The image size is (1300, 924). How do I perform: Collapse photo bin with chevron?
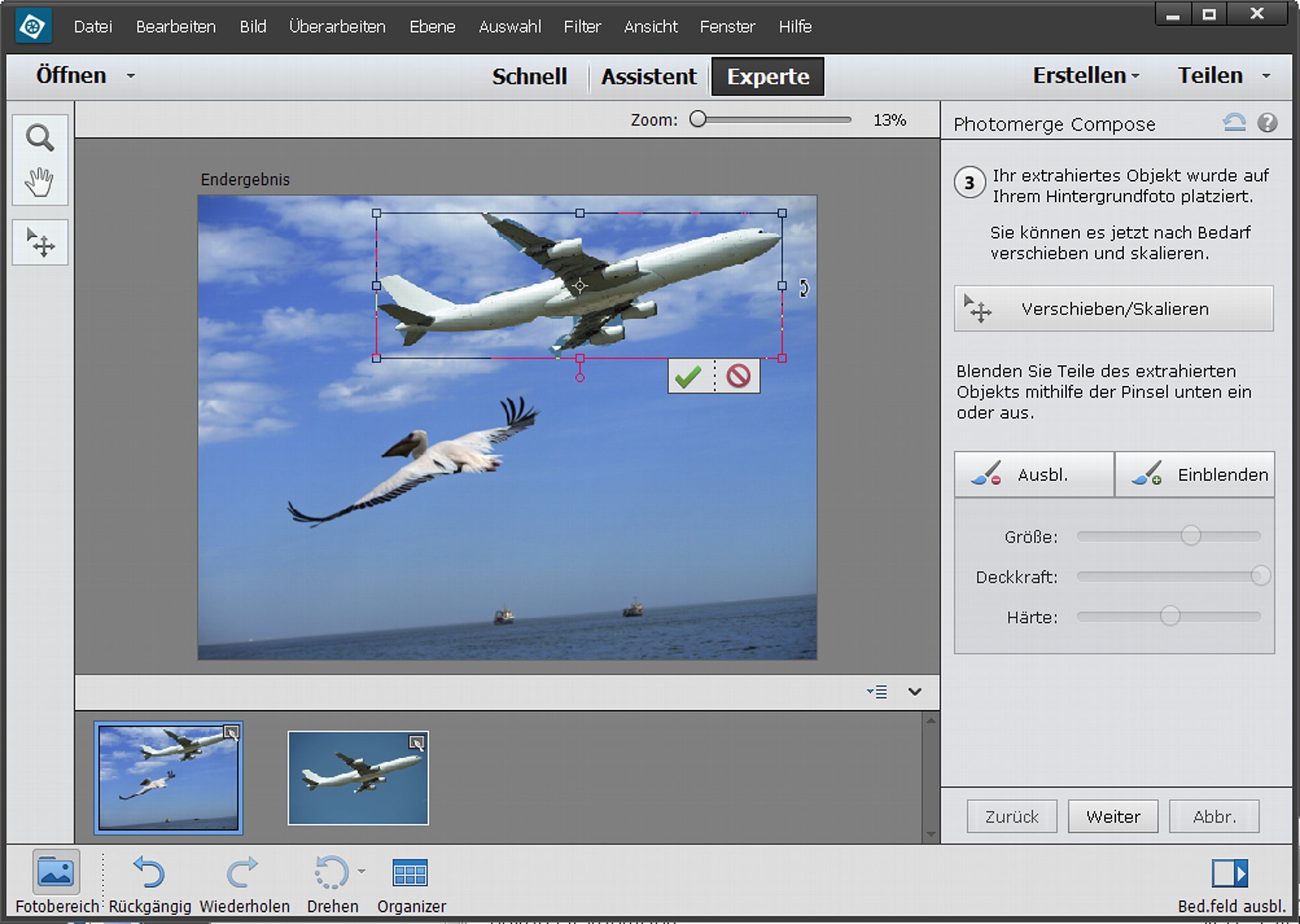[x=915, y=691]
